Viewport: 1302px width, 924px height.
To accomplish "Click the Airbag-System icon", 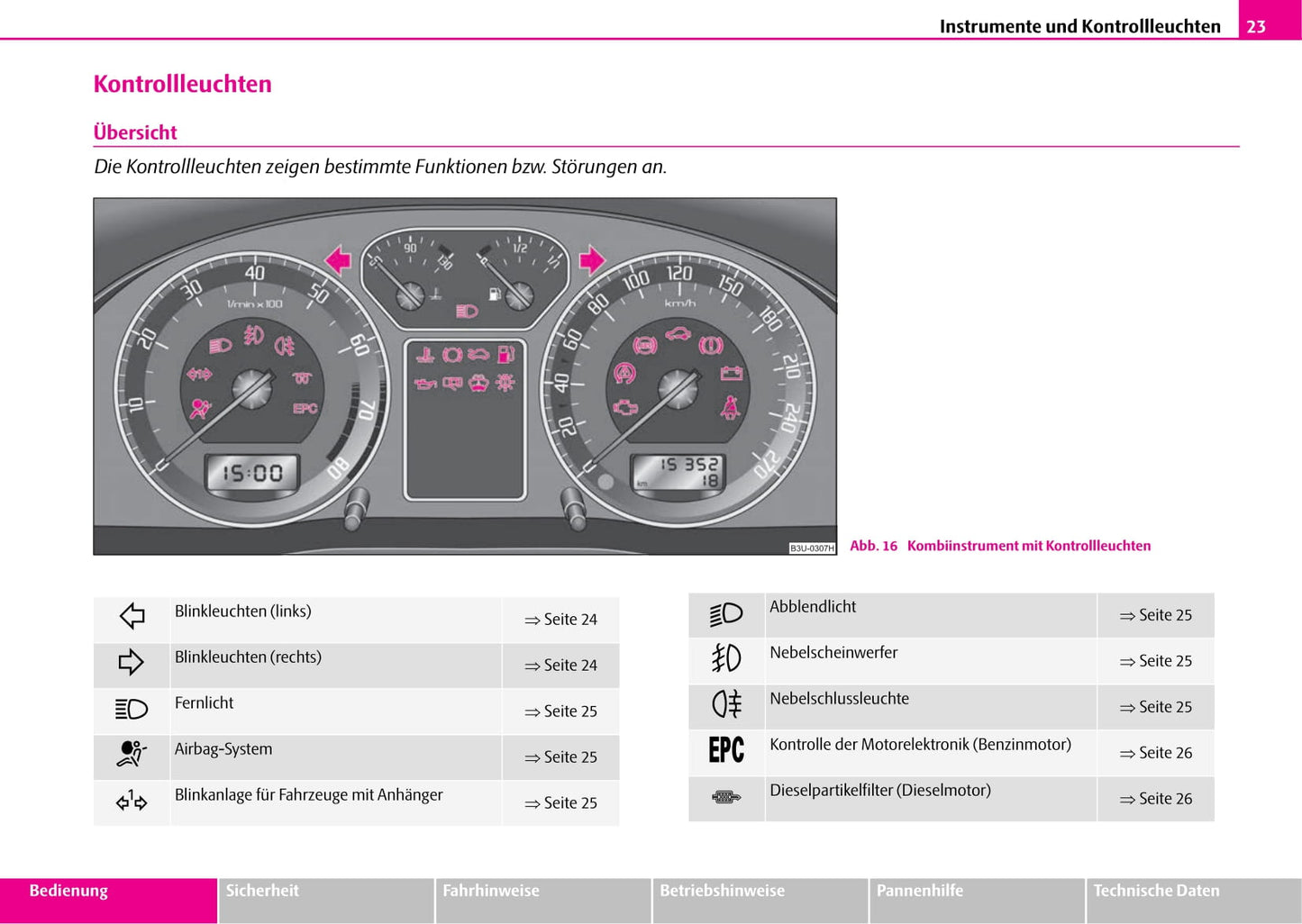I will [132, 754].
